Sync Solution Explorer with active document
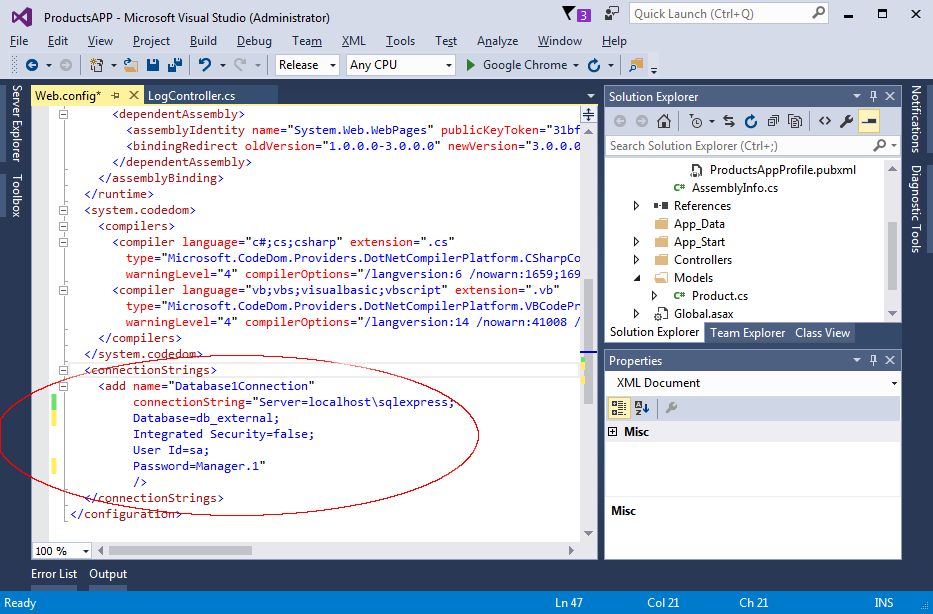933x614 pixels. point(727,120)
